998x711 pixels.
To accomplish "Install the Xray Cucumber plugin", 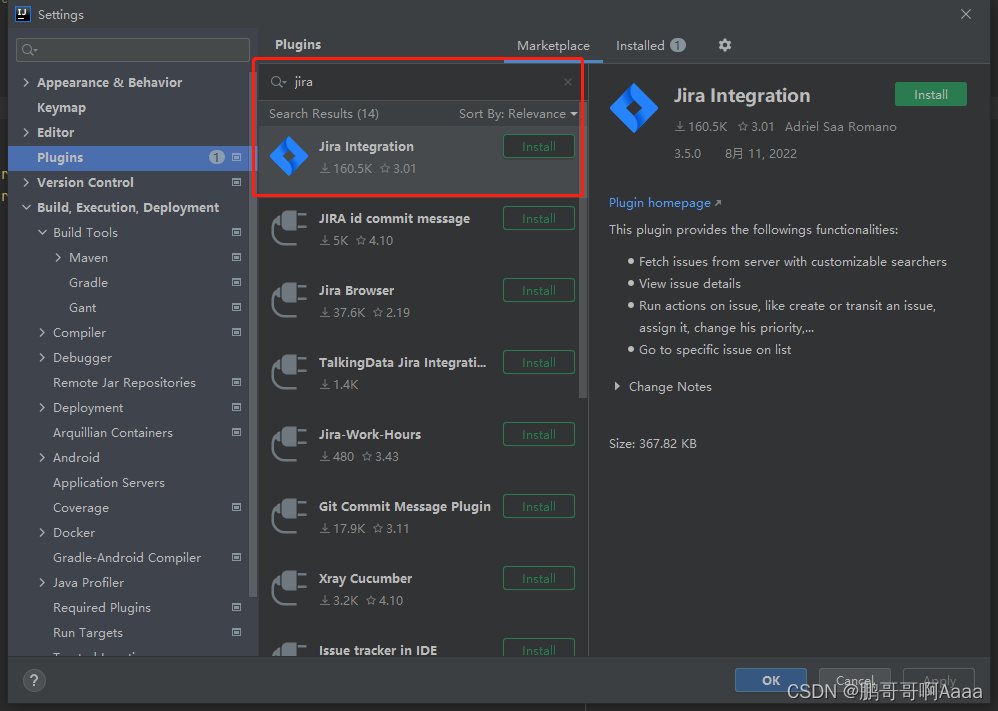I will [538, 578].
